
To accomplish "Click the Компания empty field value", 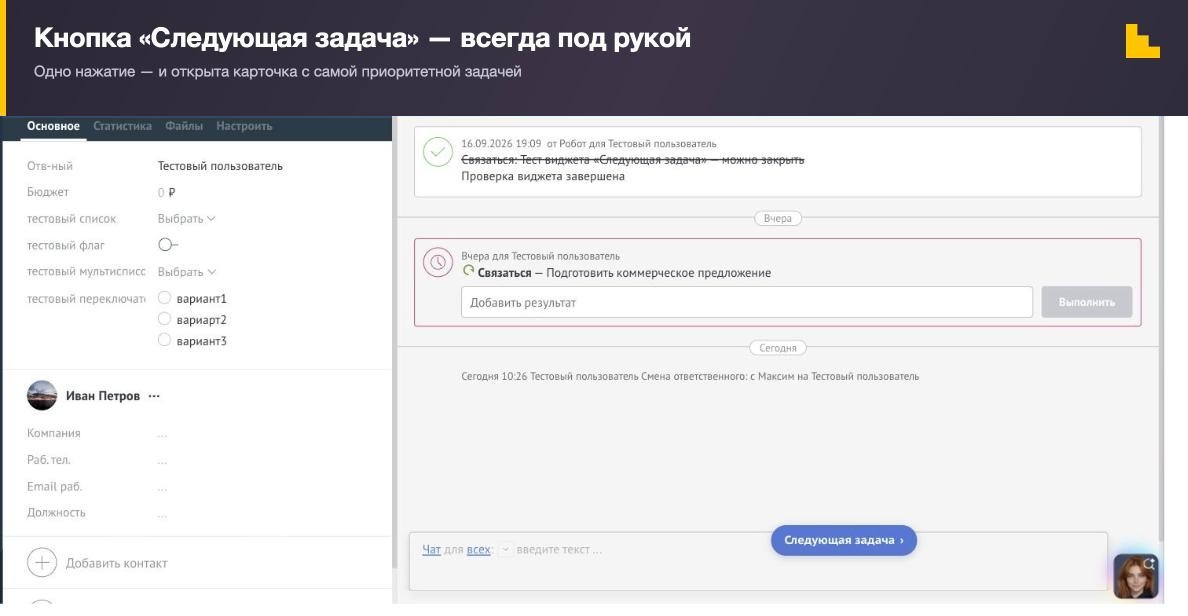I will pyautogui.click(x=162, y=434).
